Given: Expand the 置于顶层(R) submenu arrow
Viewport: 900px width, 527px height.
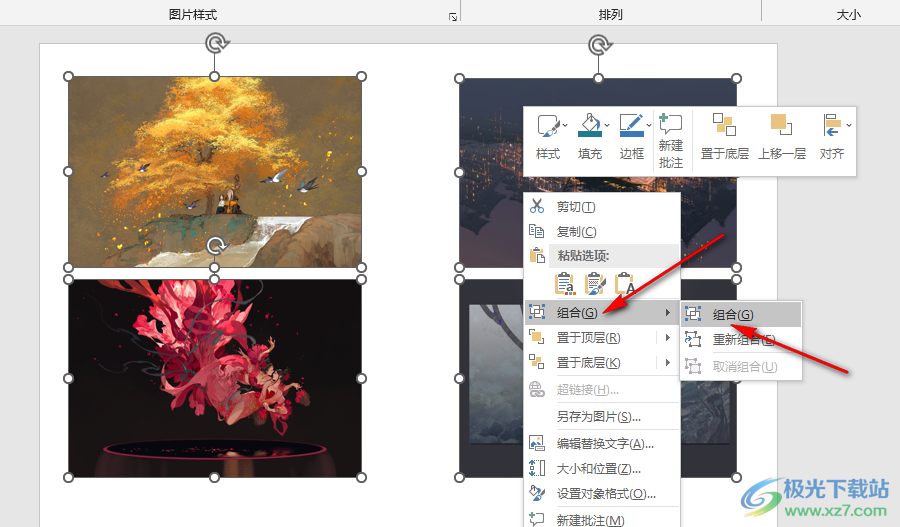Looking at the screenshot, I should (668, 338).
